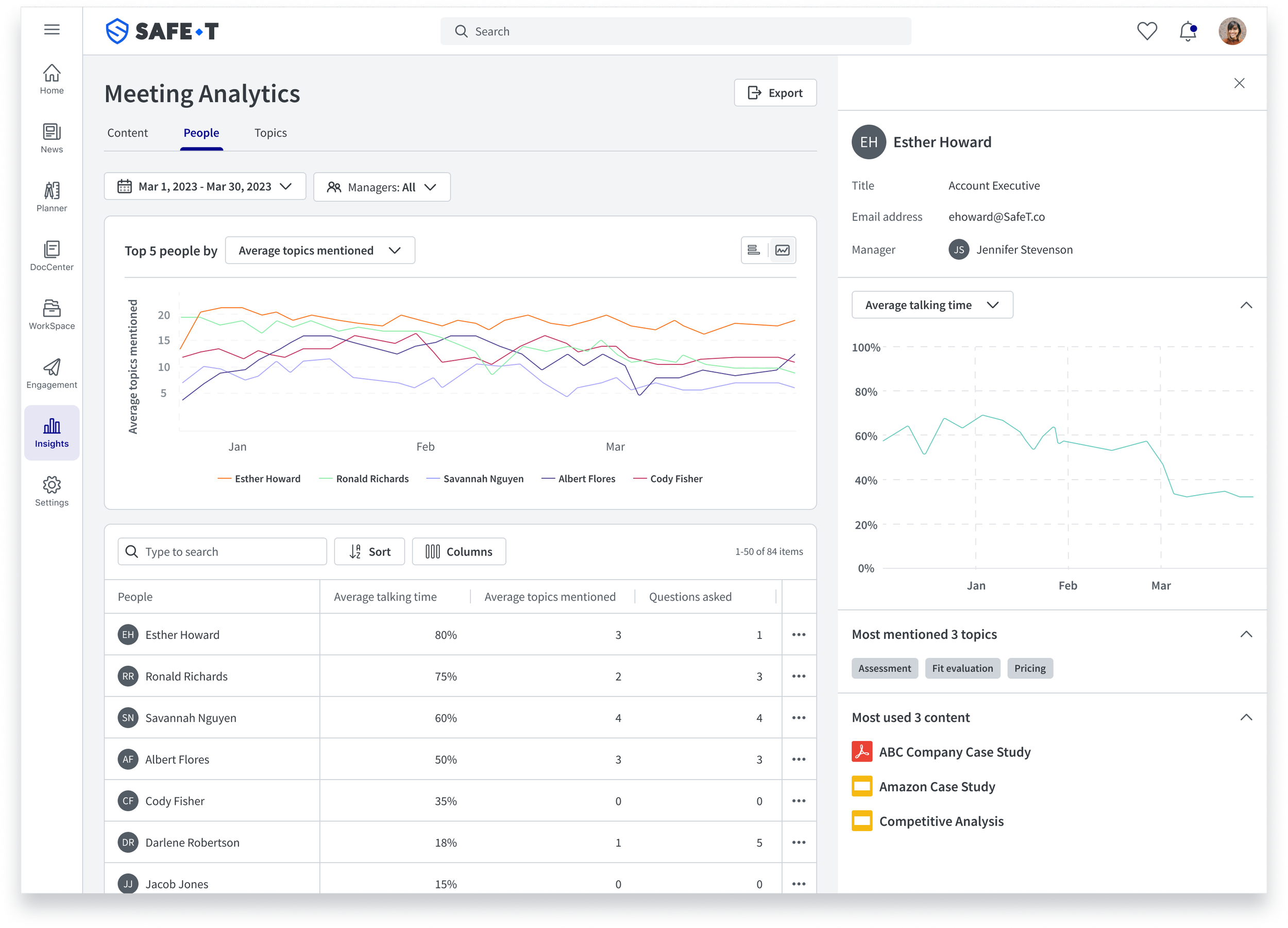Click the Type to search field
This screenshot has height=928, width=1288.
click(222, 551)
